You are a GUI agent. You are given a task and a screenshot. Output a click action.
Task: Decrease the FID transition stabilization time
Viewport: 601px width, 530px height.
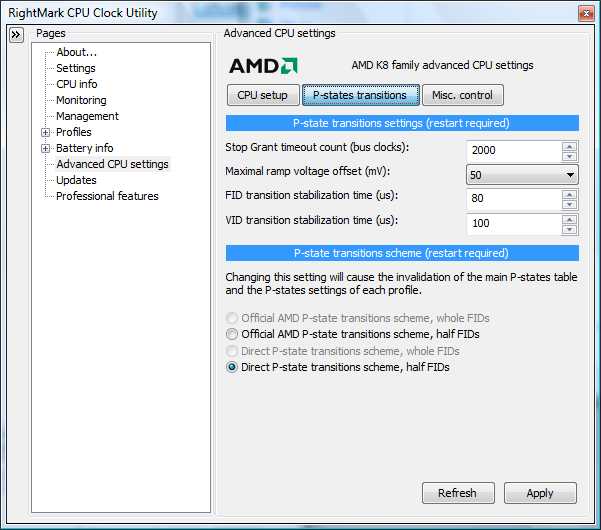click(x=569, y=204)
